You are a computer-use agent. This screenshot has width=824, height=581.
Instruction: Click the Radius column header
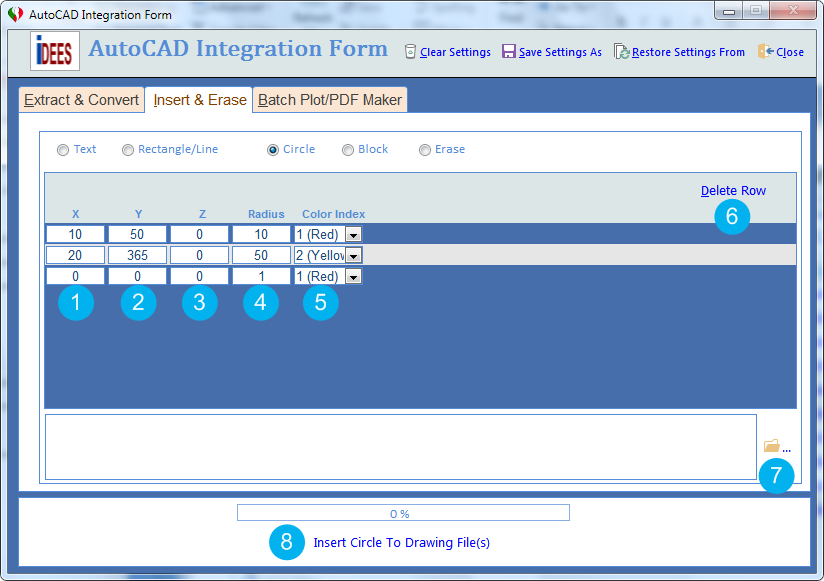pyautogui.click(x=266, y=214)
